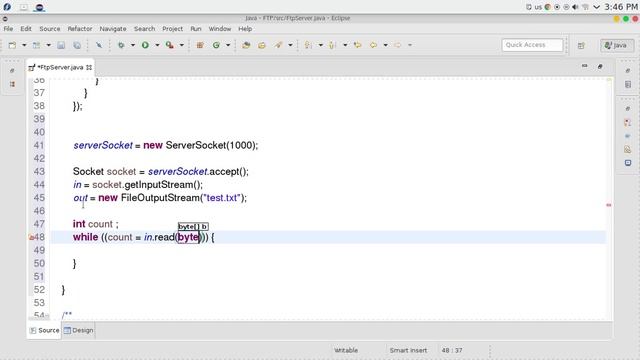Run the program with green play icon
This screenshot has width=640, height=360.
click(145, 45)
